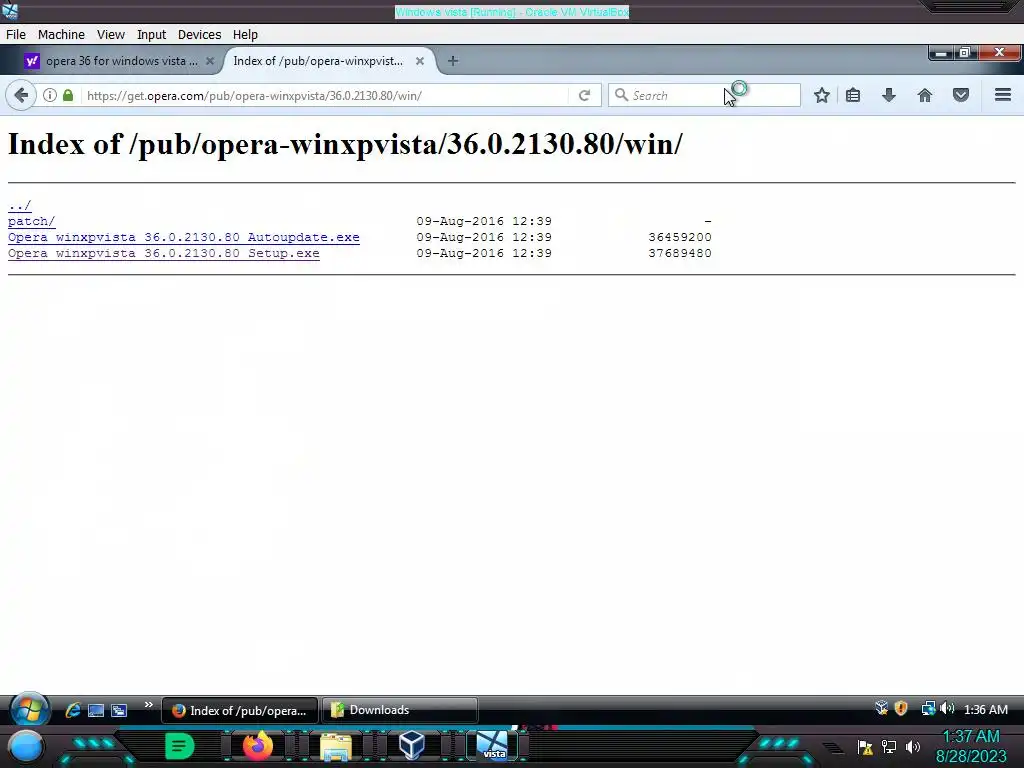This screenshot has width=1024, height=768.
Task: Click the Vista security shield tray icon
Action: coord(901,709)
